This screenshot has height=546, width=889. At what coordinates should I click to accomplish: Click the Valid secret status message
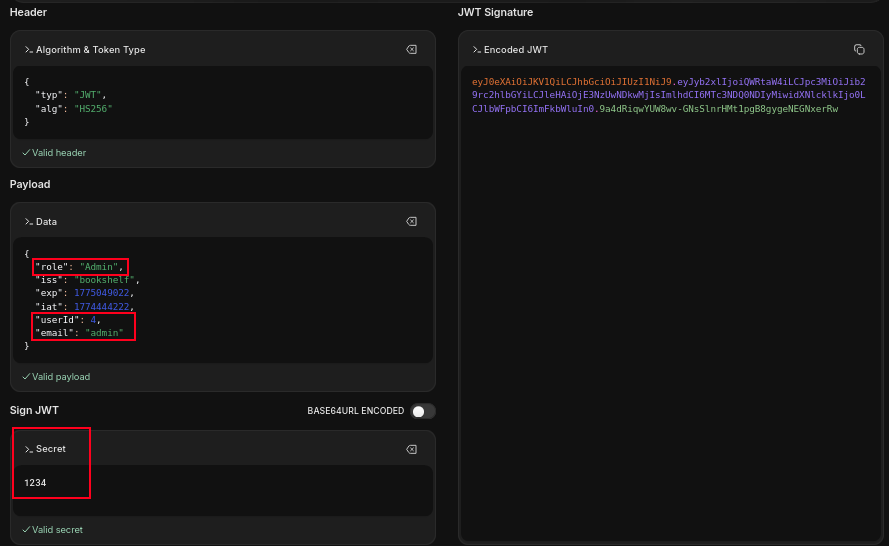pyautogui.click(x=53, y=530)
